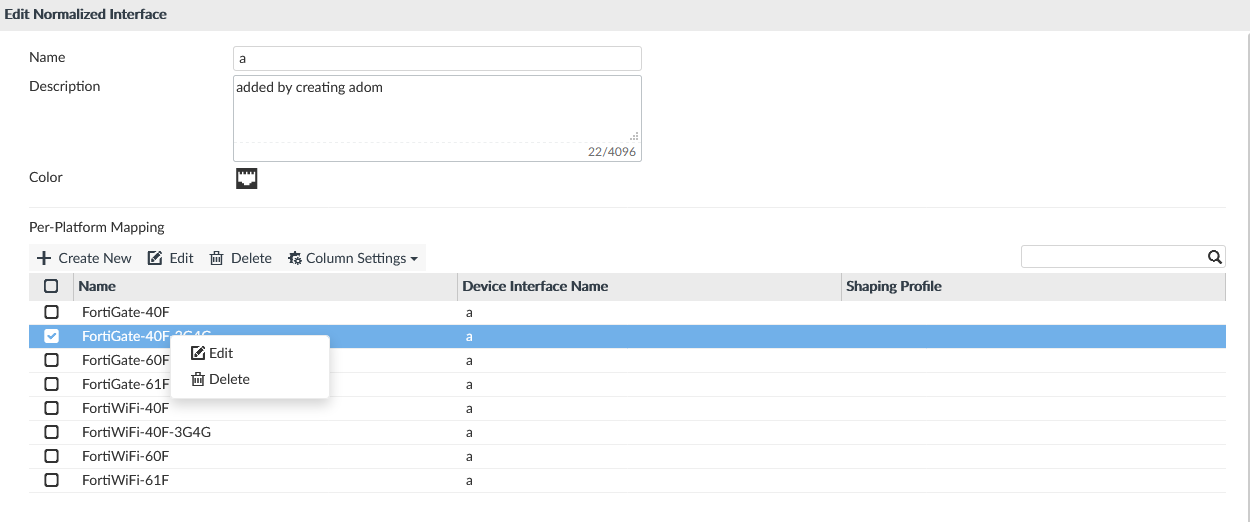Click interface name 'a' in FortiGate-61F row

tap(469, 385)
